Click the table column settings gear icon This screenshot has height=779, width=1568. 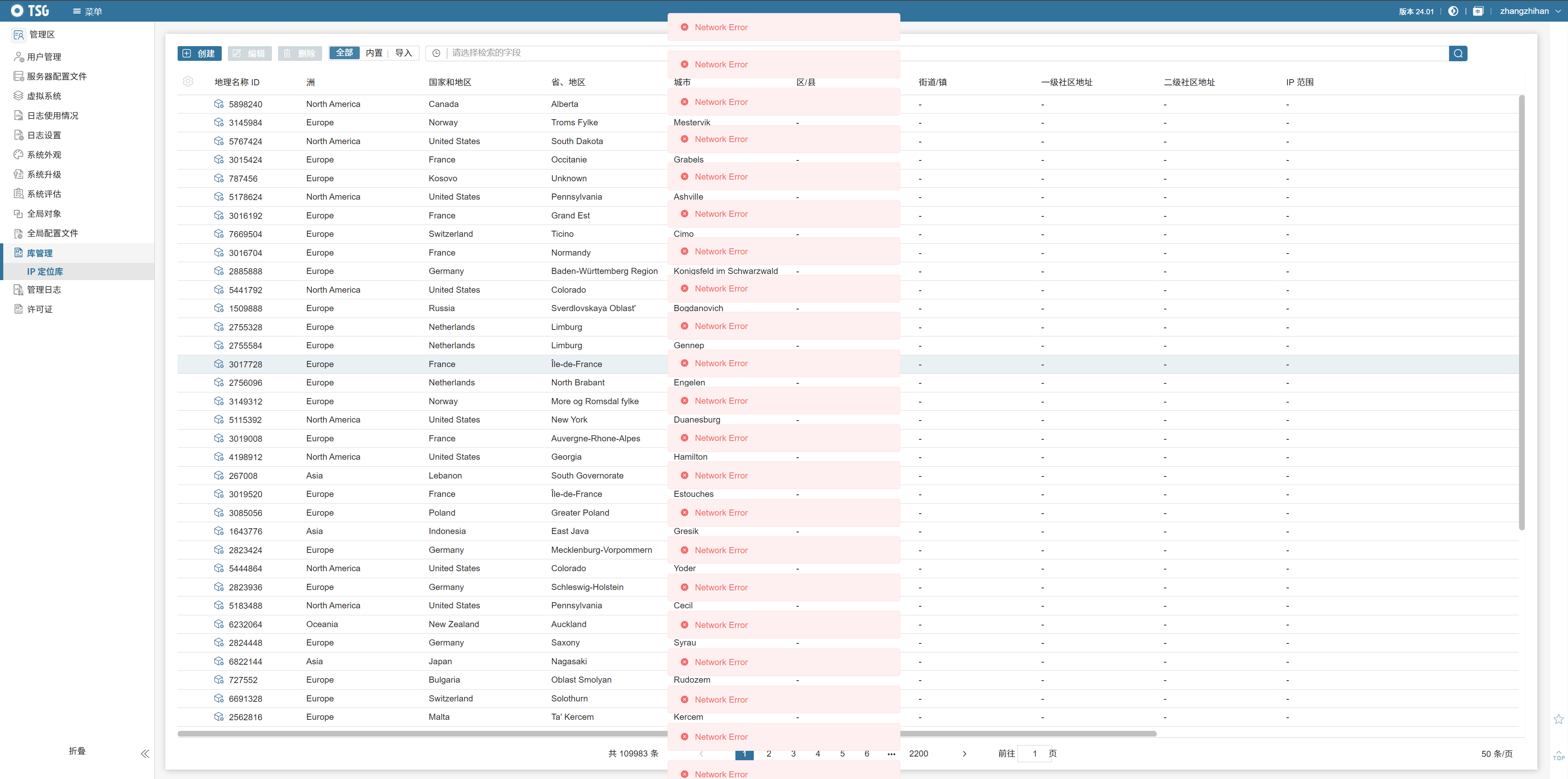pyautogui.click(x=187, y=82)
